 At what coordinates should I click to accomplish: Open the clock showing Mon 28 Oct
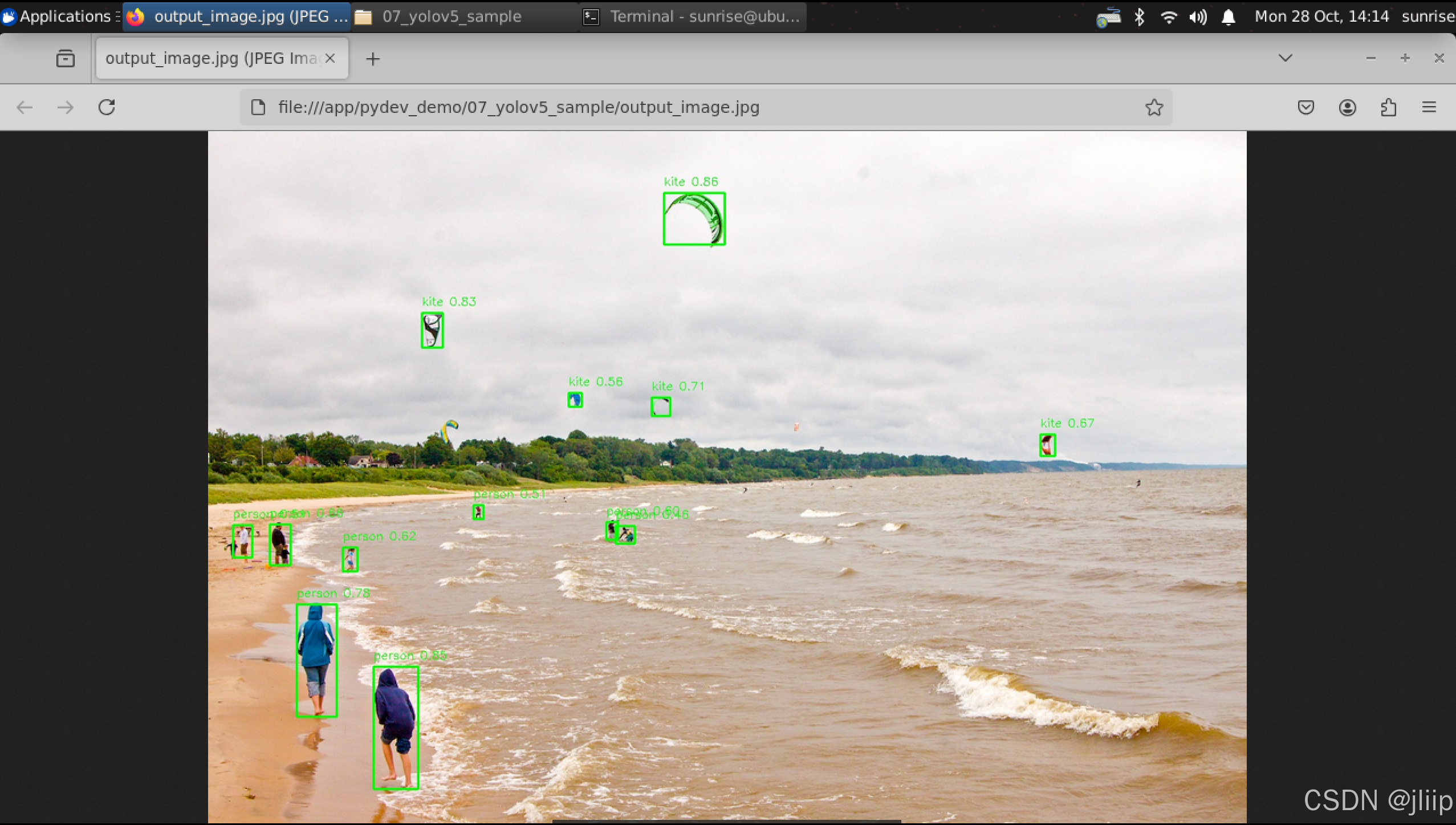pyautogui.click(x=1321, y=17)
